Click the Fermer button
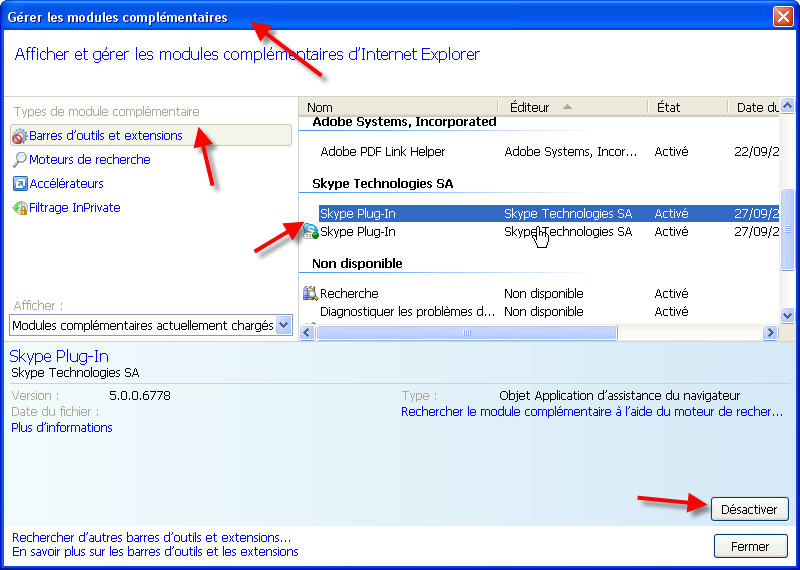This screenshot has height=570, width=800. point(750,547)
